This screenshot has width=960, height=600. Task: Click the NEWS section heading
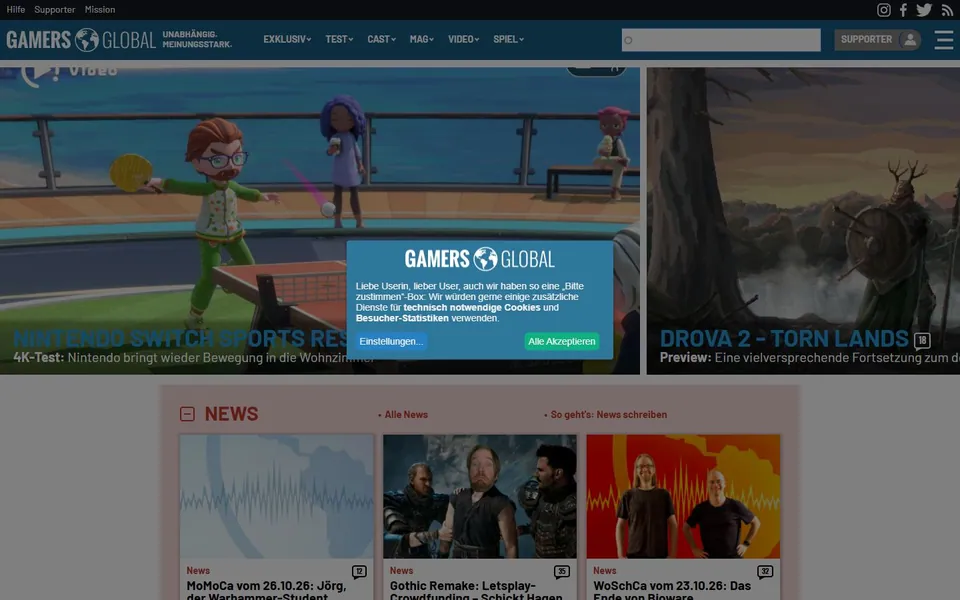[x=231, y=414]
